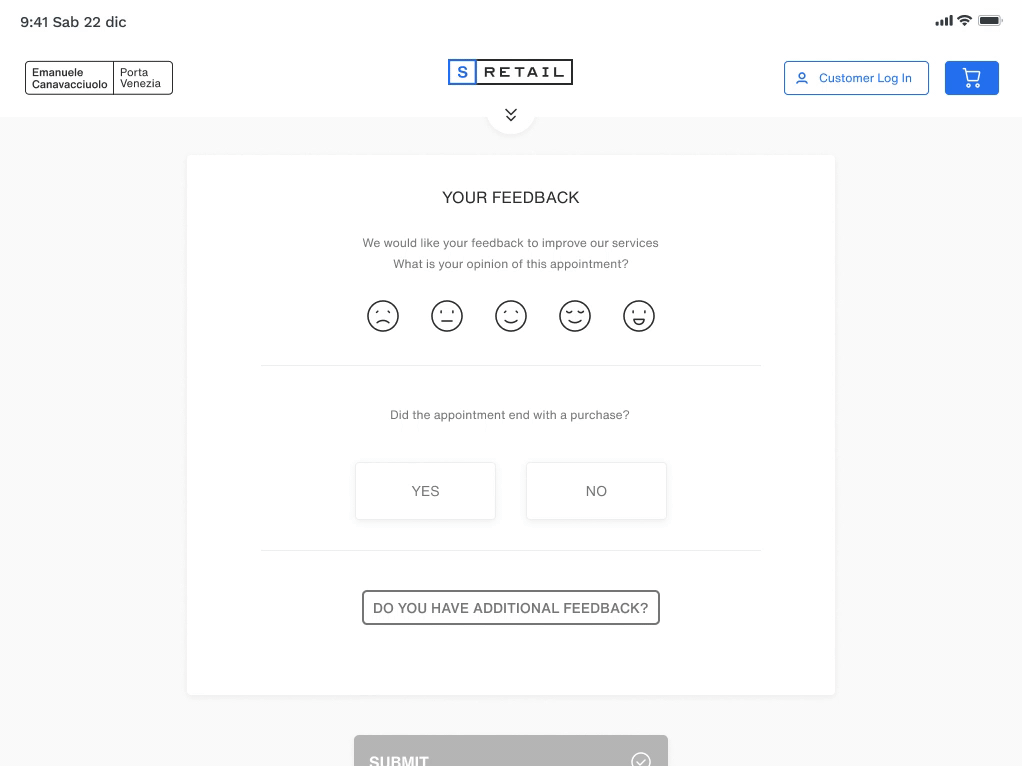The image size is (1022, 766).
Task: Tap the Wi-Fi status icon
Action: 964,21
